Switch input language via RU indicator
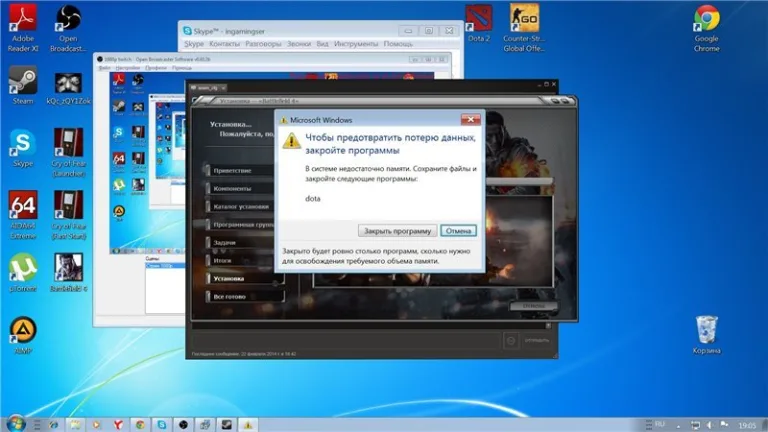Image resolution: width=768 pixels, height=432 pixels. tap(660, 424)
